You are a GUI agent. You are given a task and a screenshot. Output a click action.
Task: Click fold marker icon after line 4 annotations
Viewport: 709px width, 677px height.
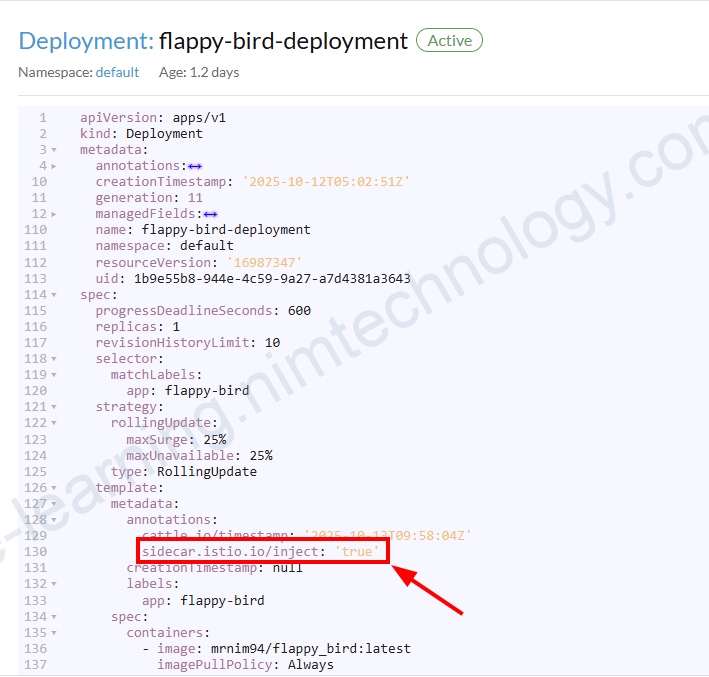pos(195,166)
